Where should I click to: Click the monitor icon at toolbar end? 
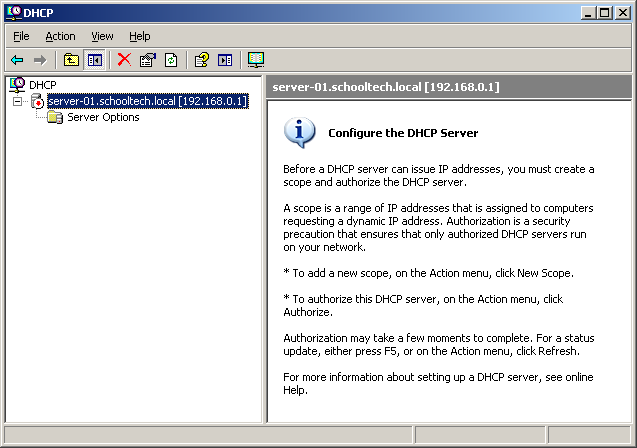coord(256,60)
